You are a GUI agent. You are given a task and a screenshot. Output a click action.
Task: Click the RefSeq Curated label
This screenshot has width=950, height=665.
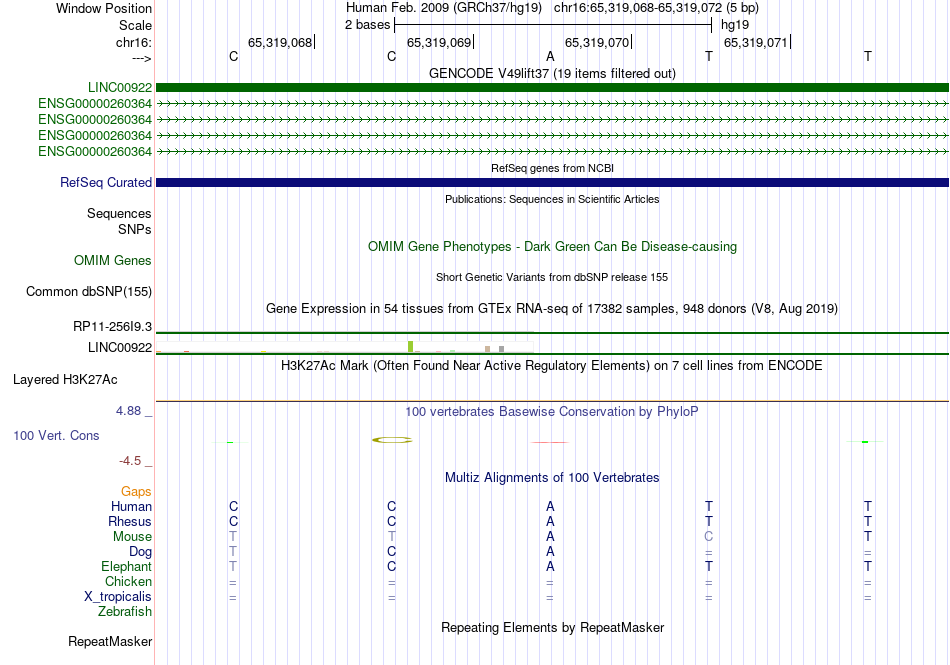[x=106, y=182]
